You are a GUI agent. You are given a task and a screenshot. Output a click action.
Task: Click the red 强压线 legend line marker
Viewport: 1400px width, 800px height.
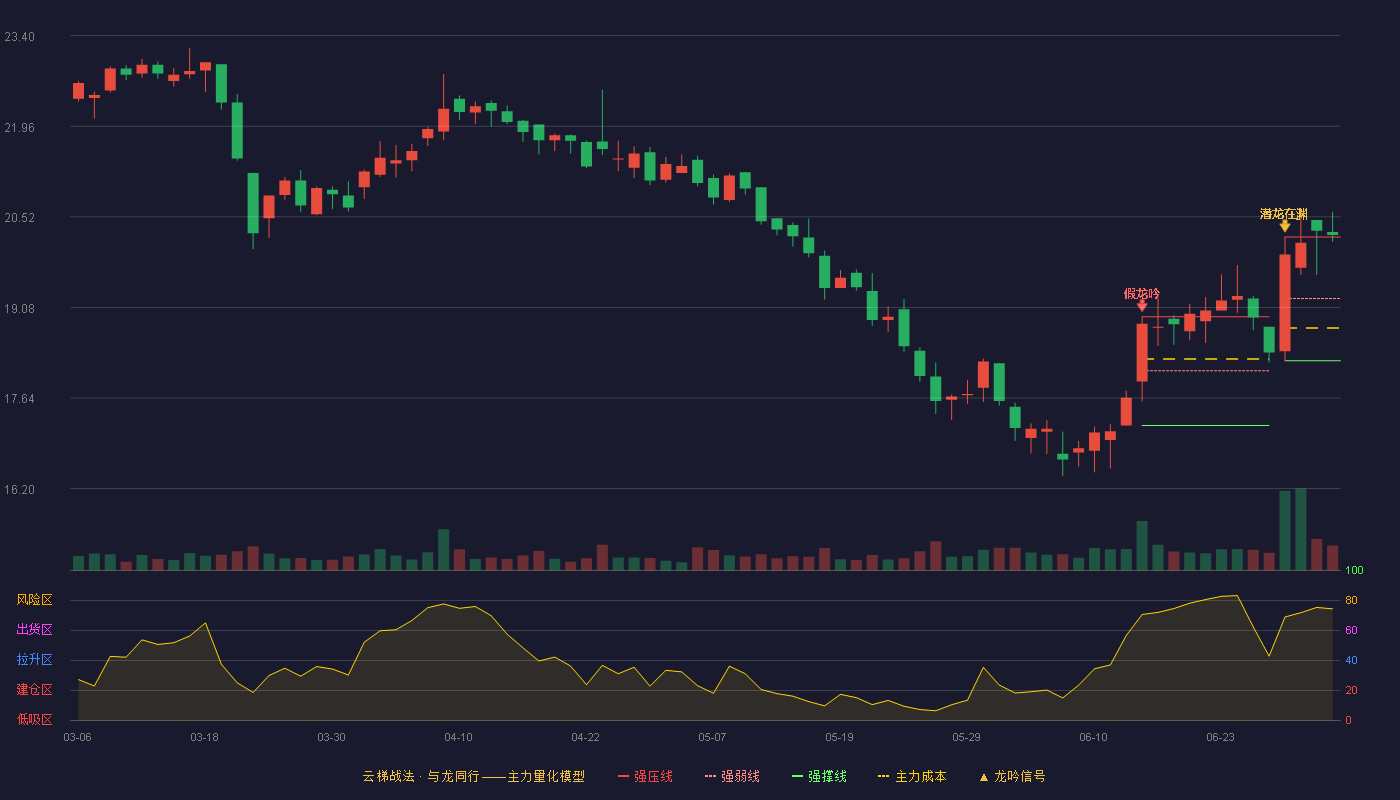tap(624, 777)
